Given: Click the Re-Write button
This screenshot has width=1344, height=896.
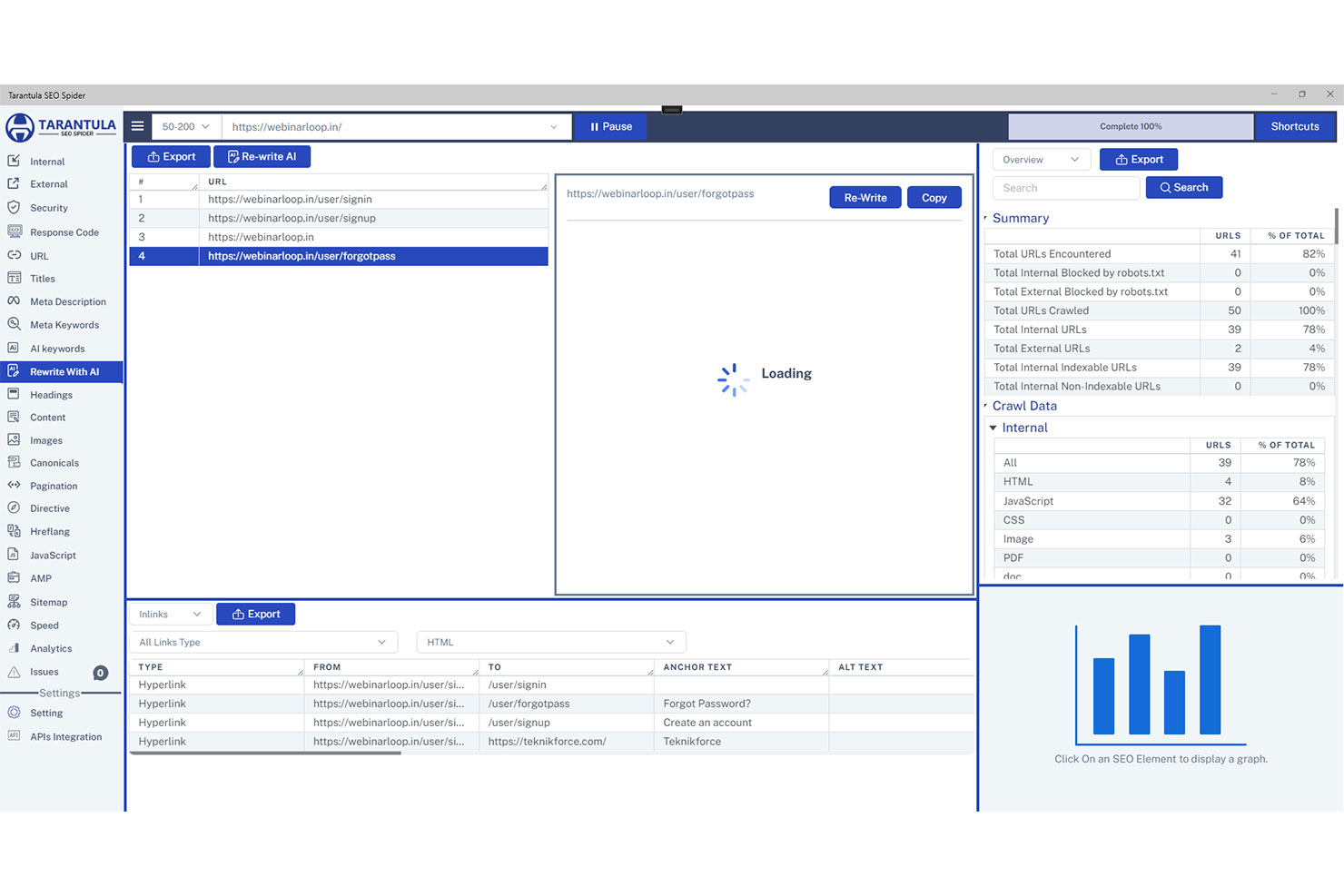Looking at the screenshot, I should click(865, 197).
